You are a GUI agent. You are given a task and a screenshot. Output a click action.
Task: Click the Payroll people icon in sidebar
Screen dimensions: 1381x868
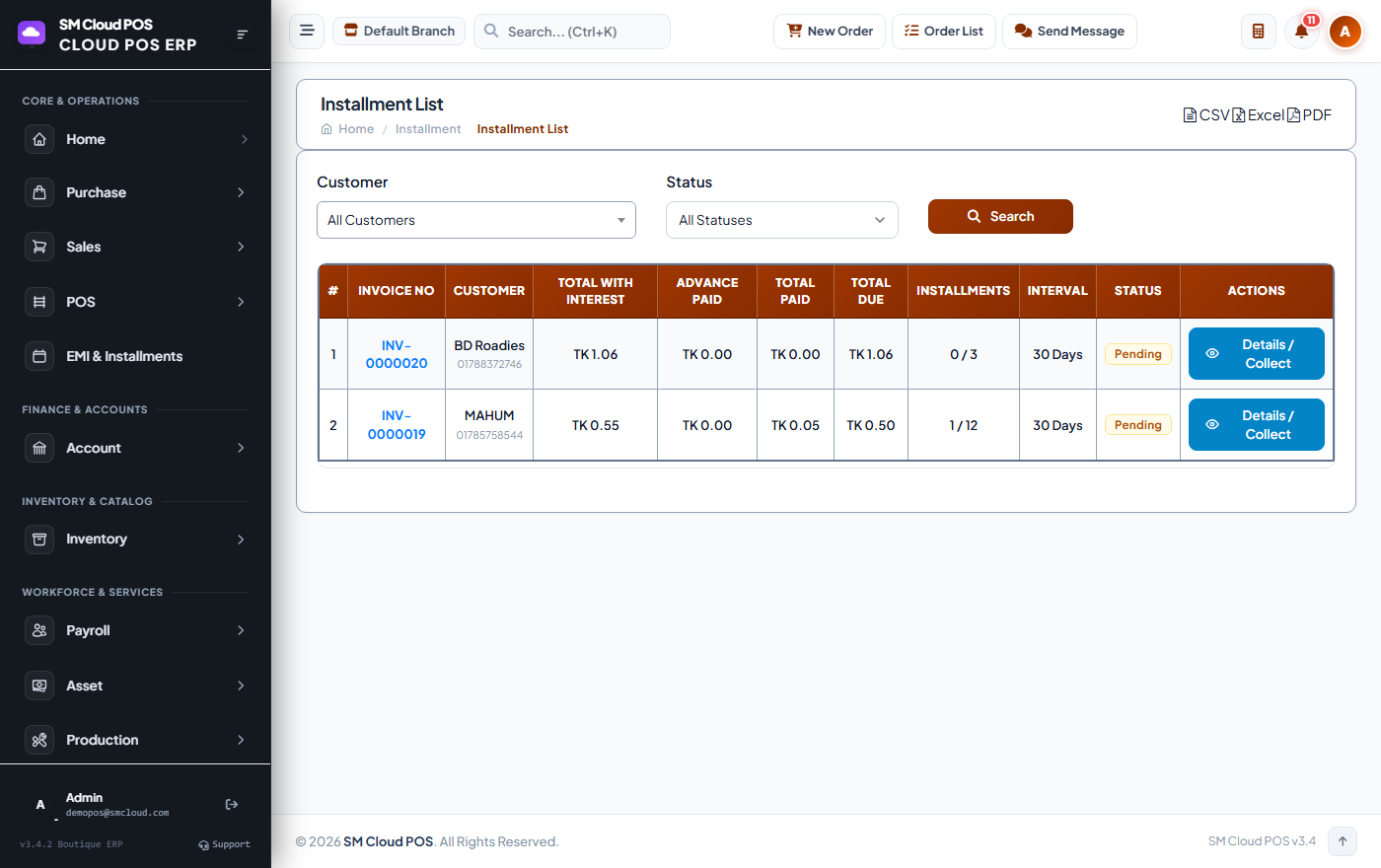(x=39, y=630)
